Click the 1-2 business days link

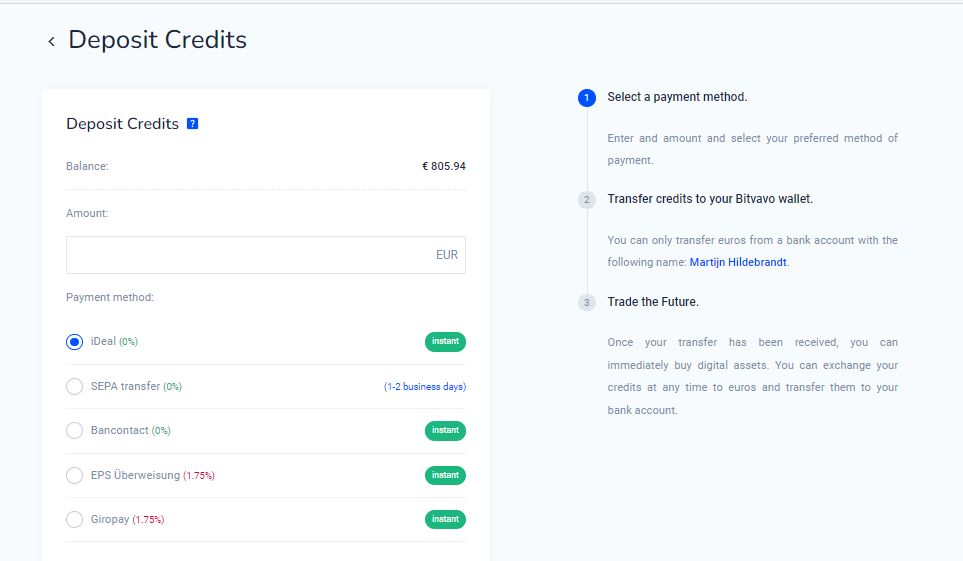(425, 386)
